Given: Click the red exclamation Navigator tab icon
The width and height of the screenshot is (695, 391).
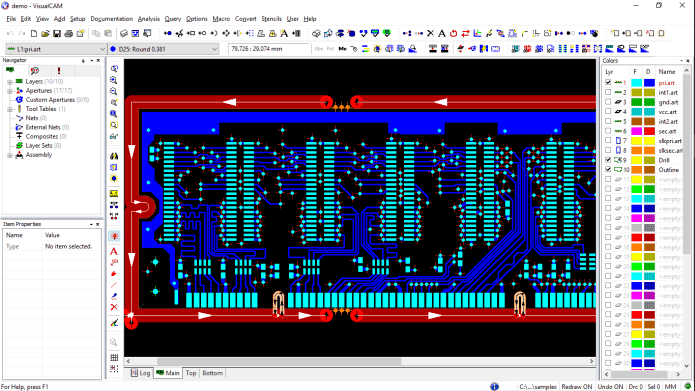Looking at the screenshot, I should [x=59, y=70].
